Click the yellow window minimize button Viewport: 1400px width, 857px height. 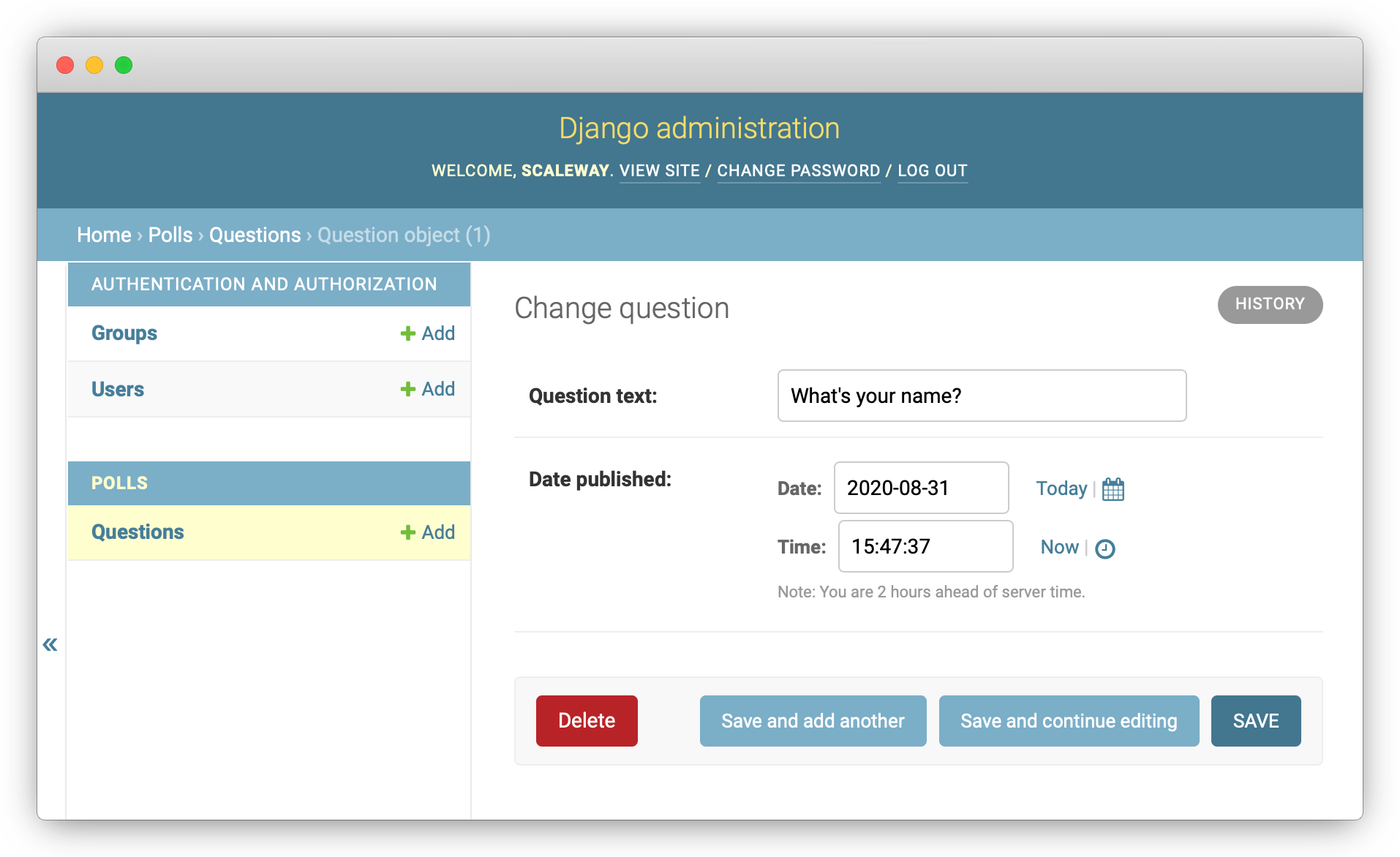[94, 65]
